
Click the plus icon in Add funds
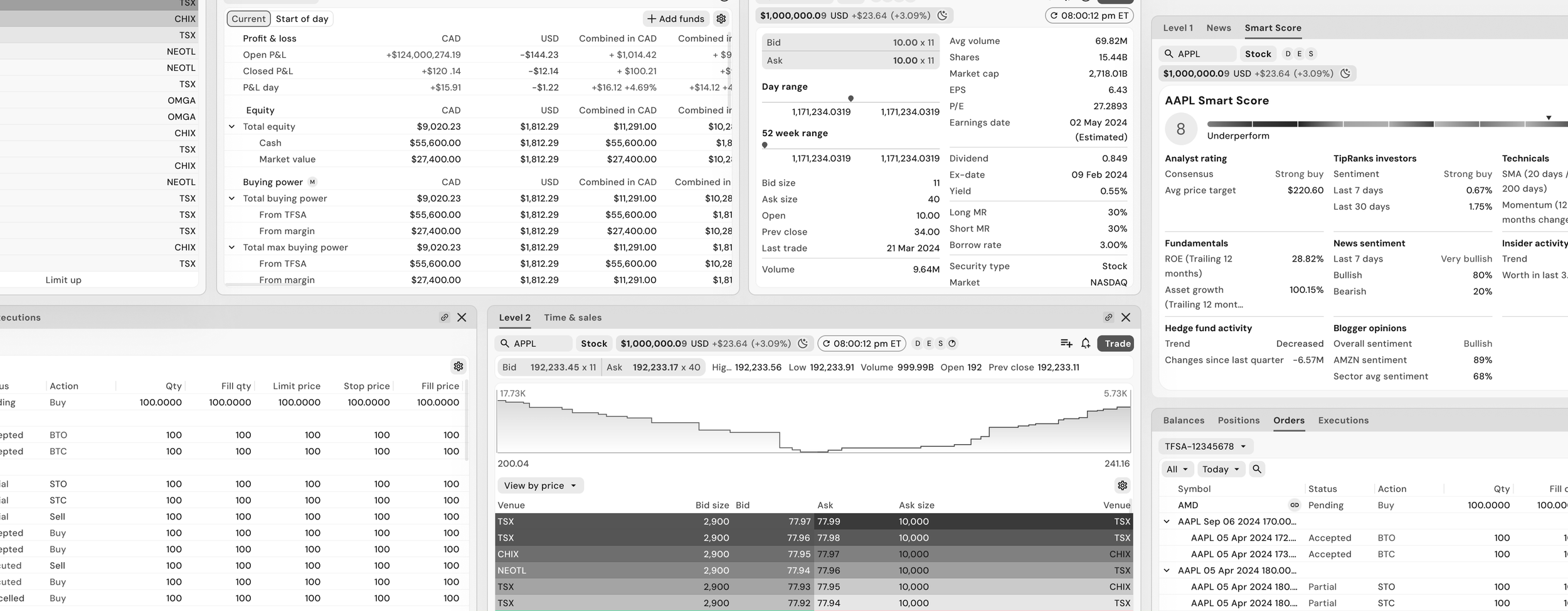(x=652, y=19)
